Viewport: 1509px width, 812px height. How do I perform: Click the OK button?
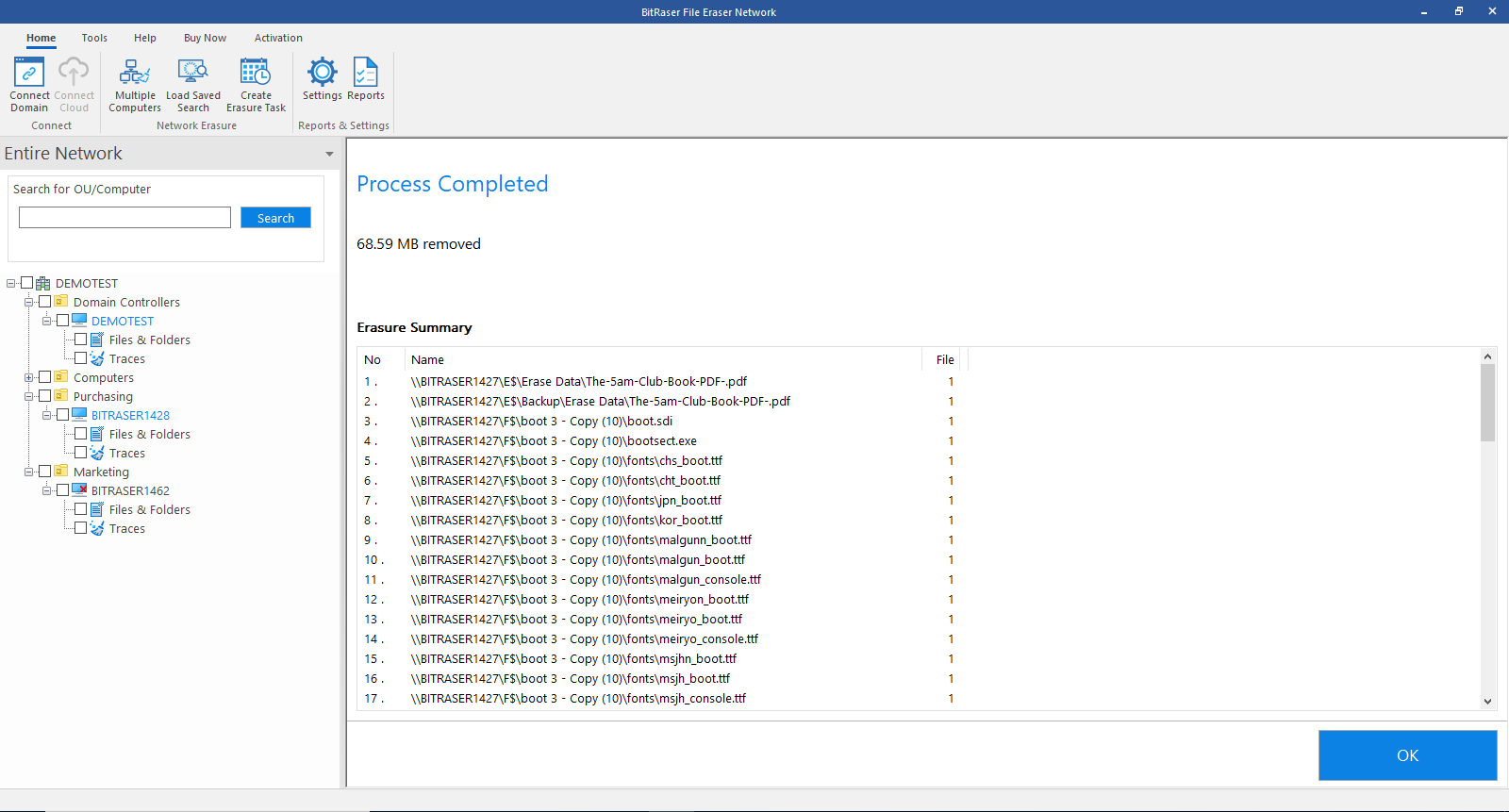pos(1407,755)
